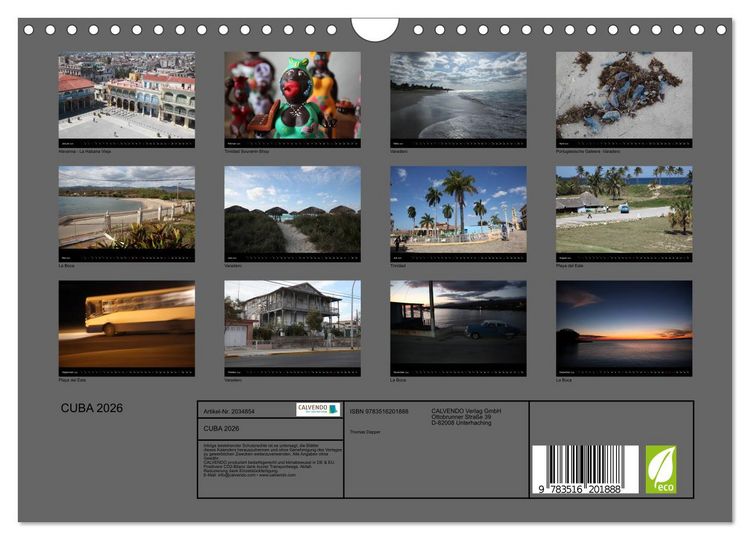Open the Varadero thatched huts path photo
This screenshot has width=750, height=540.
(293, 209)
